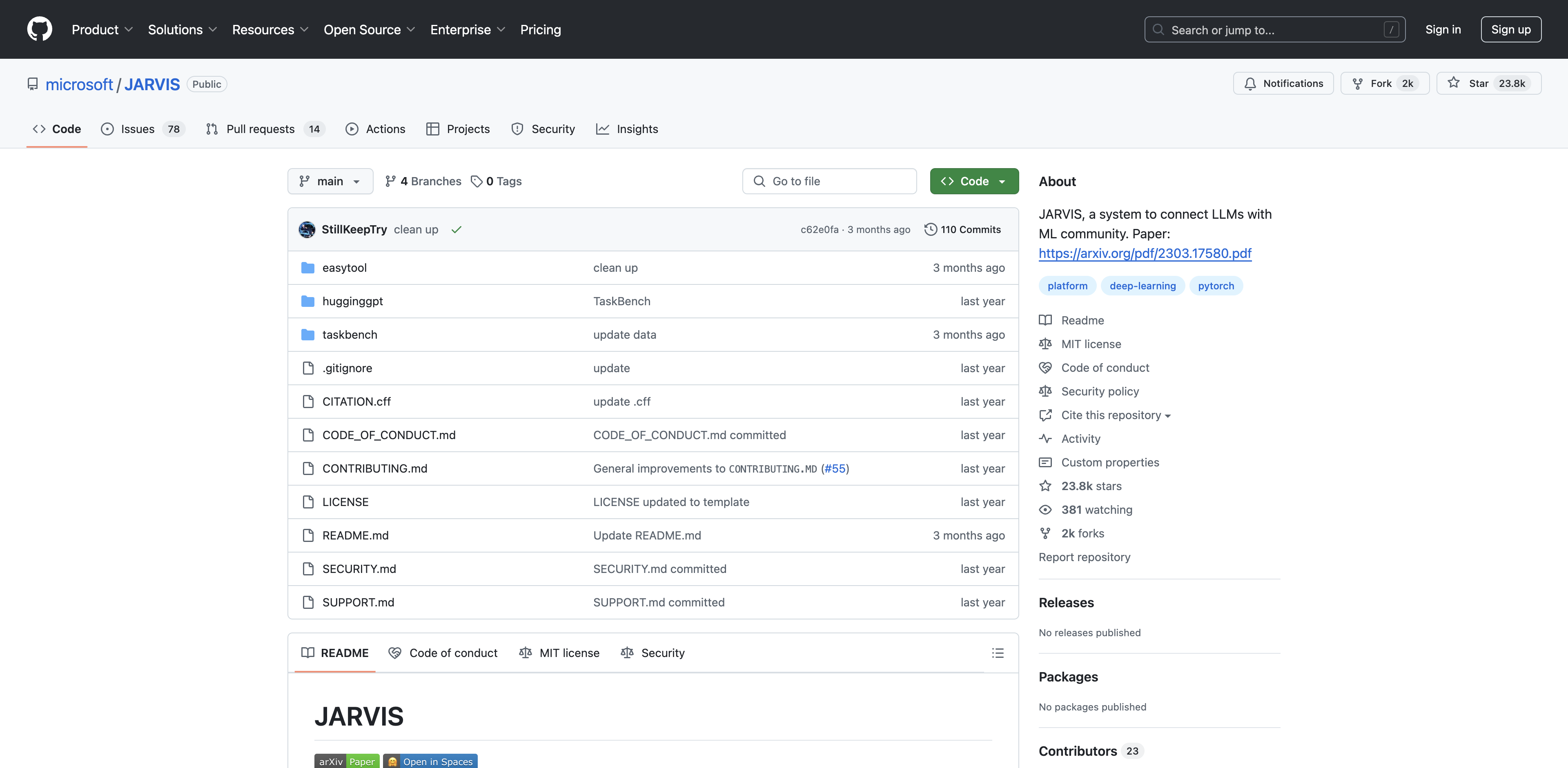Click the Sign in link

coord(1443,29)
